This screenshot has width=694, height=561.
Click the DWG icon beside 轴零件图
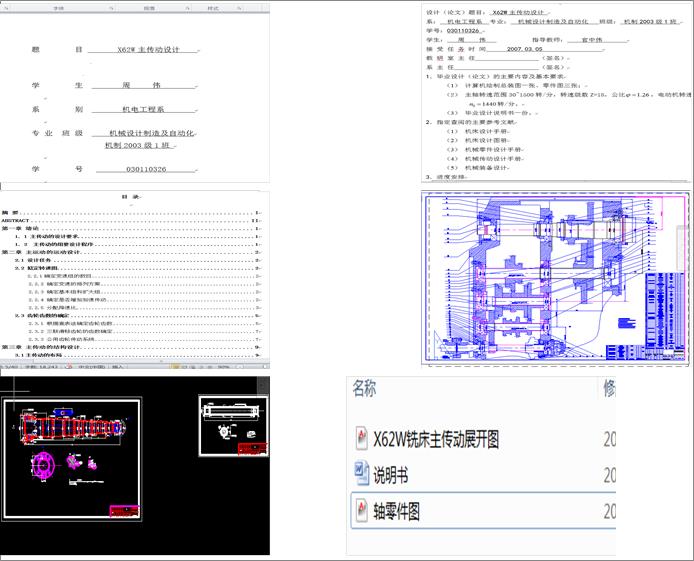click(x=362, y=511)
